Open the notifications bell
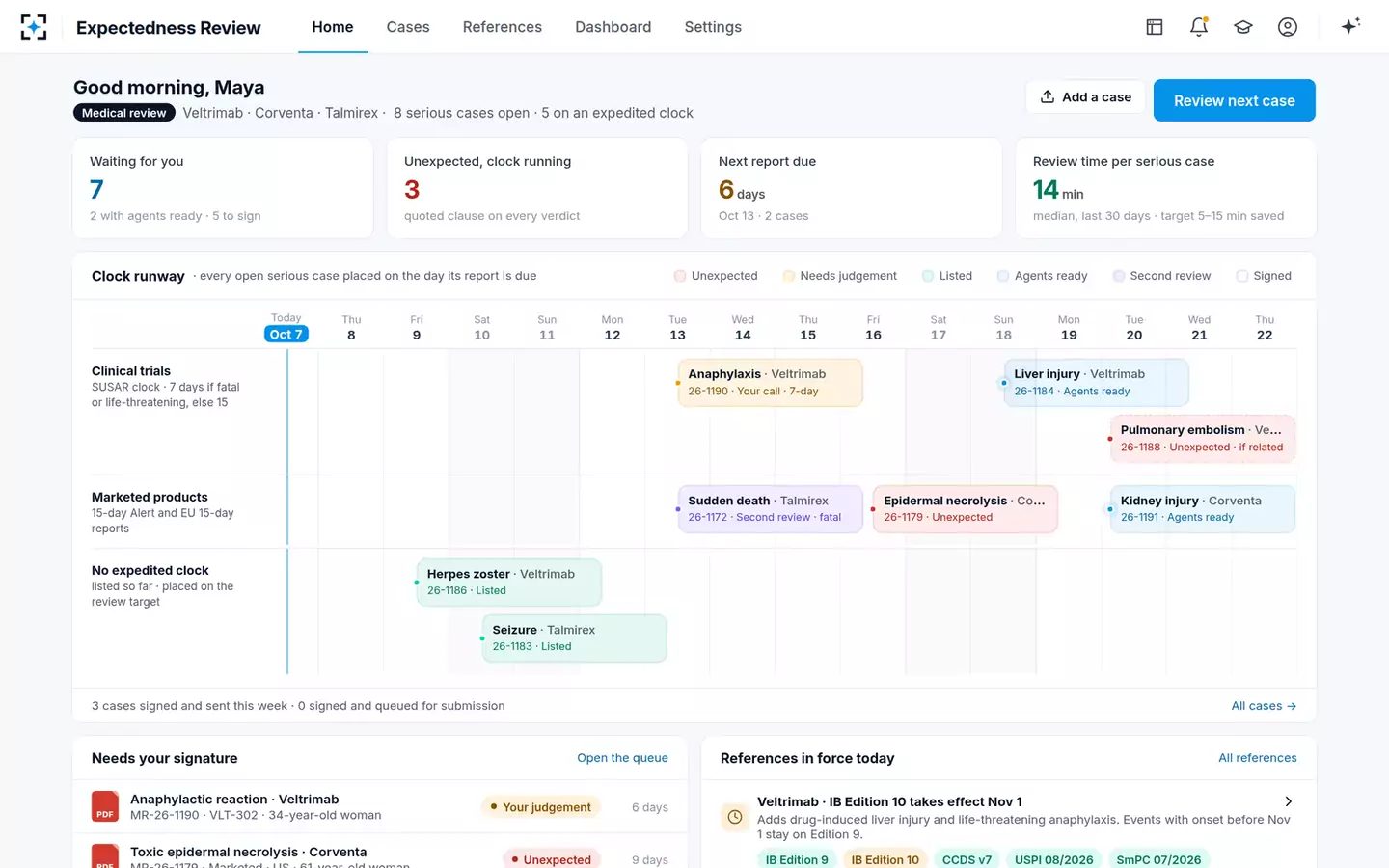 (x=1199, y=27)
